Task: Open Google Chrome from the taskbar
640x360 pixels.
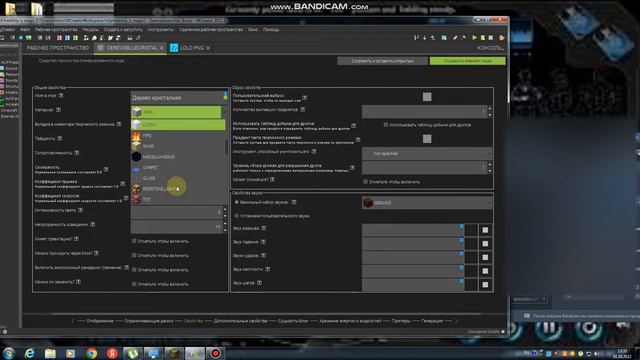Action: 91,353
